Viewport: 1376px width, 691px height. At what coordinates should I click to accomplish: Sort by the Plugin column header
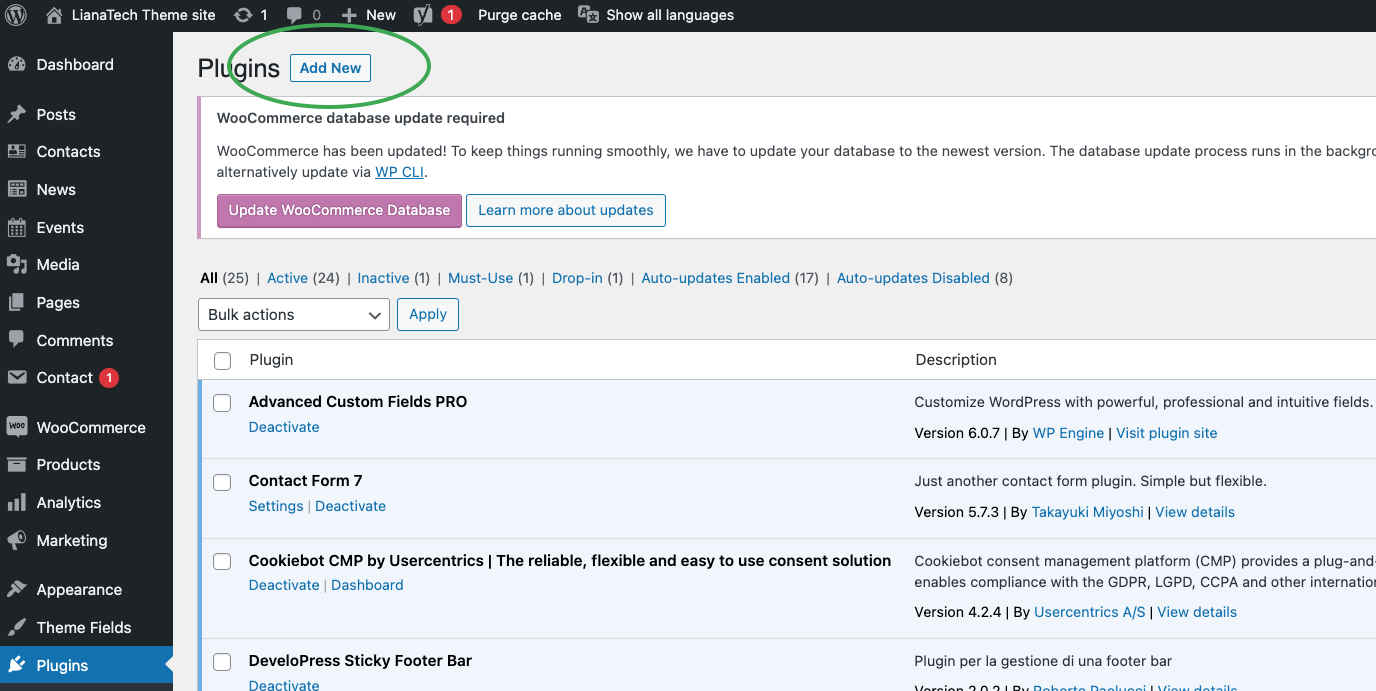[271, 360]
